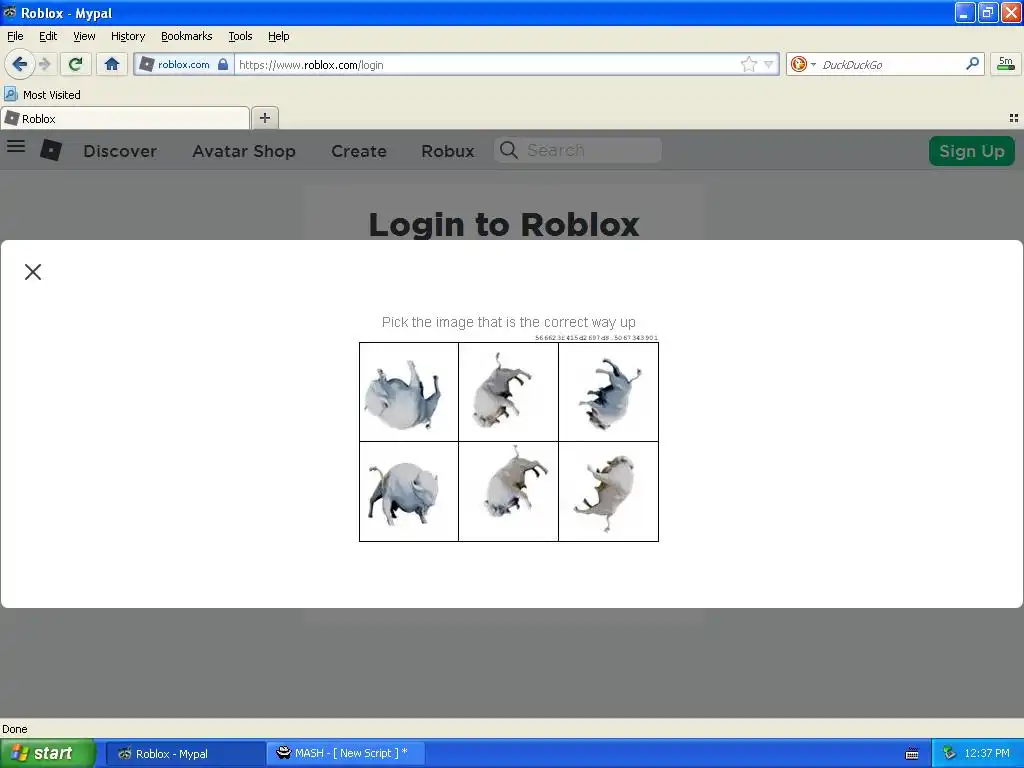Open the File menu
This screenshot has width=1024, height=768.
coord(15,36)
